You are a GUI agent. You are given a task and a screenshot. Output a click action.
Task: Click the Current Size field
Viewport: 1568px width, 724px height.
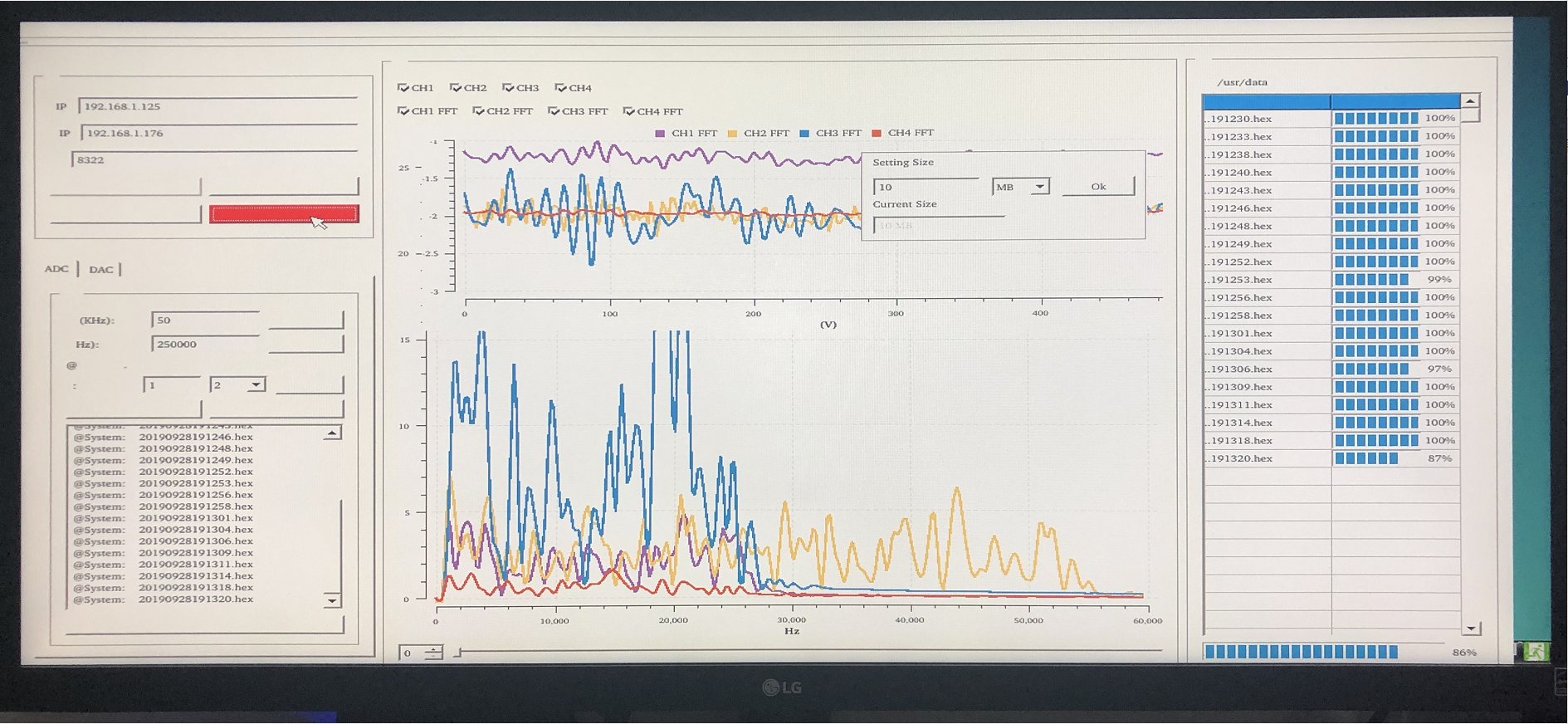coord(939,225)
